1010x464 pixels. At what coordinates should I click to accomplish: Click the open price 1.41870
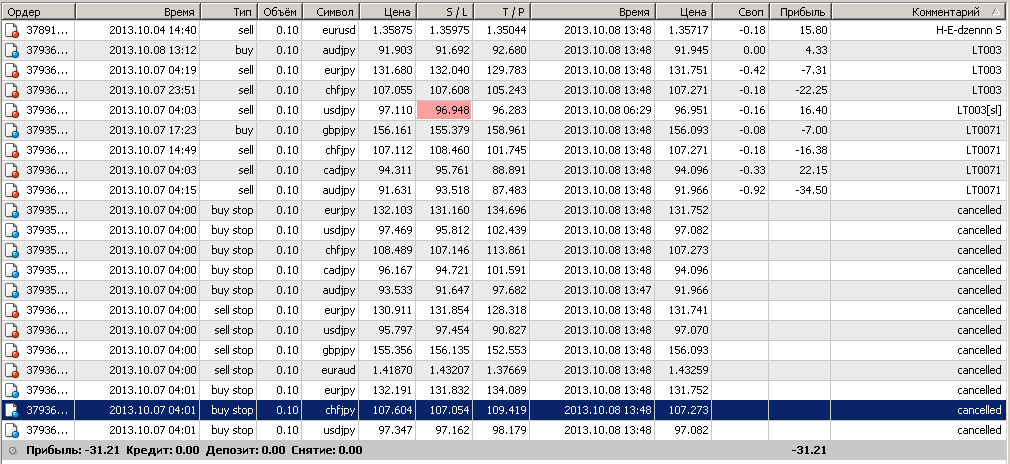(393, 370)
